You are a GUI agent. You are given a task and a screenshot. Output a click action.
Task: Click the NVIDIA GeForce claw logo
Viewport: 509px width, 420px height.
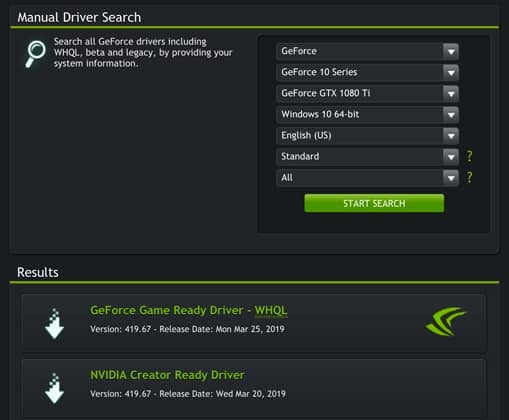coord(446,321)
